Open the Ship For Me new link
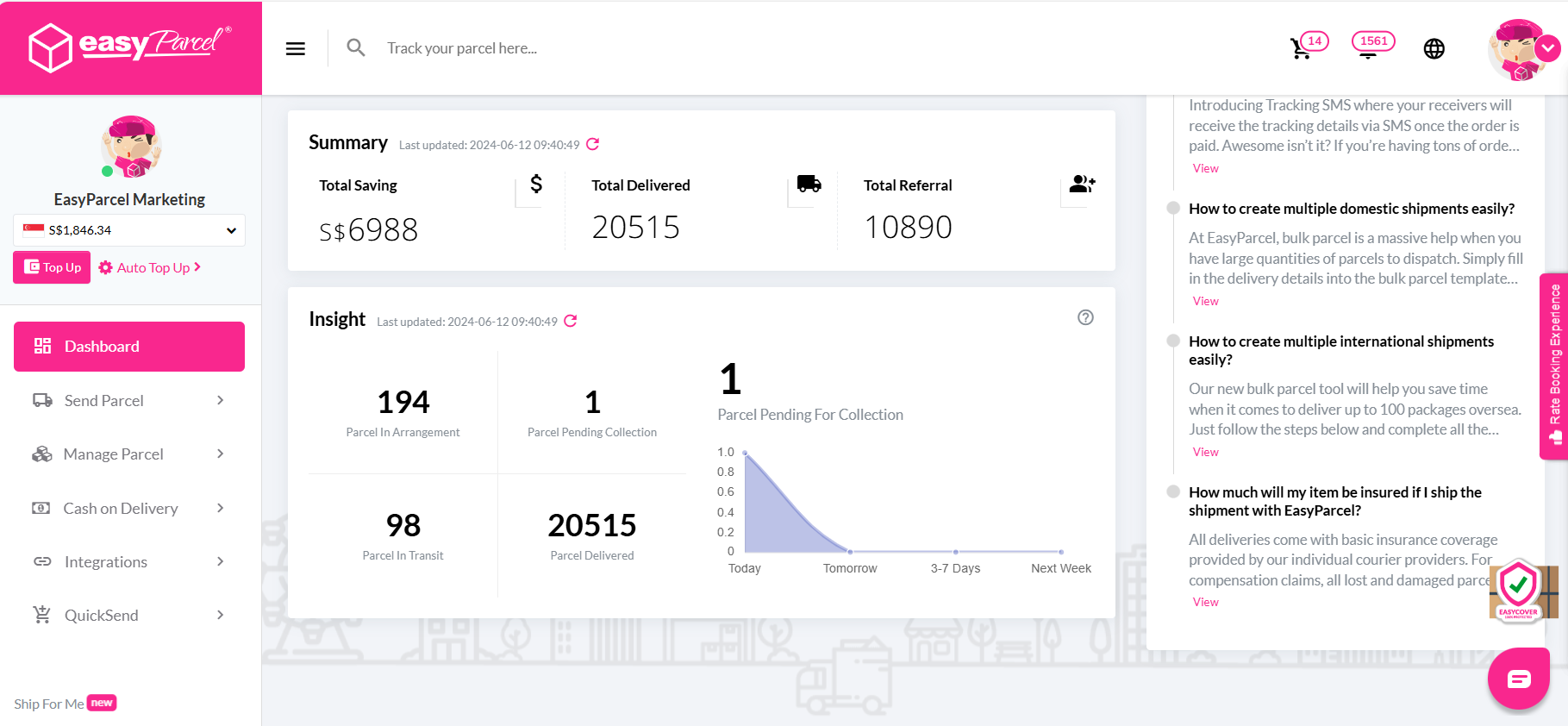The height and width of the screenshot is (726, 1568). point(65,704)
